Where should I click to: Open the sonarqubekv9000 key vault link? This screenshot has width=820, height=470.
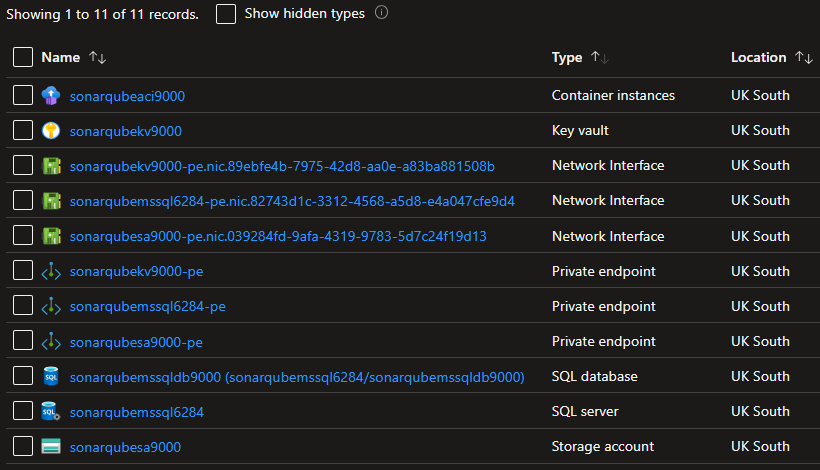tap(126, 131)
